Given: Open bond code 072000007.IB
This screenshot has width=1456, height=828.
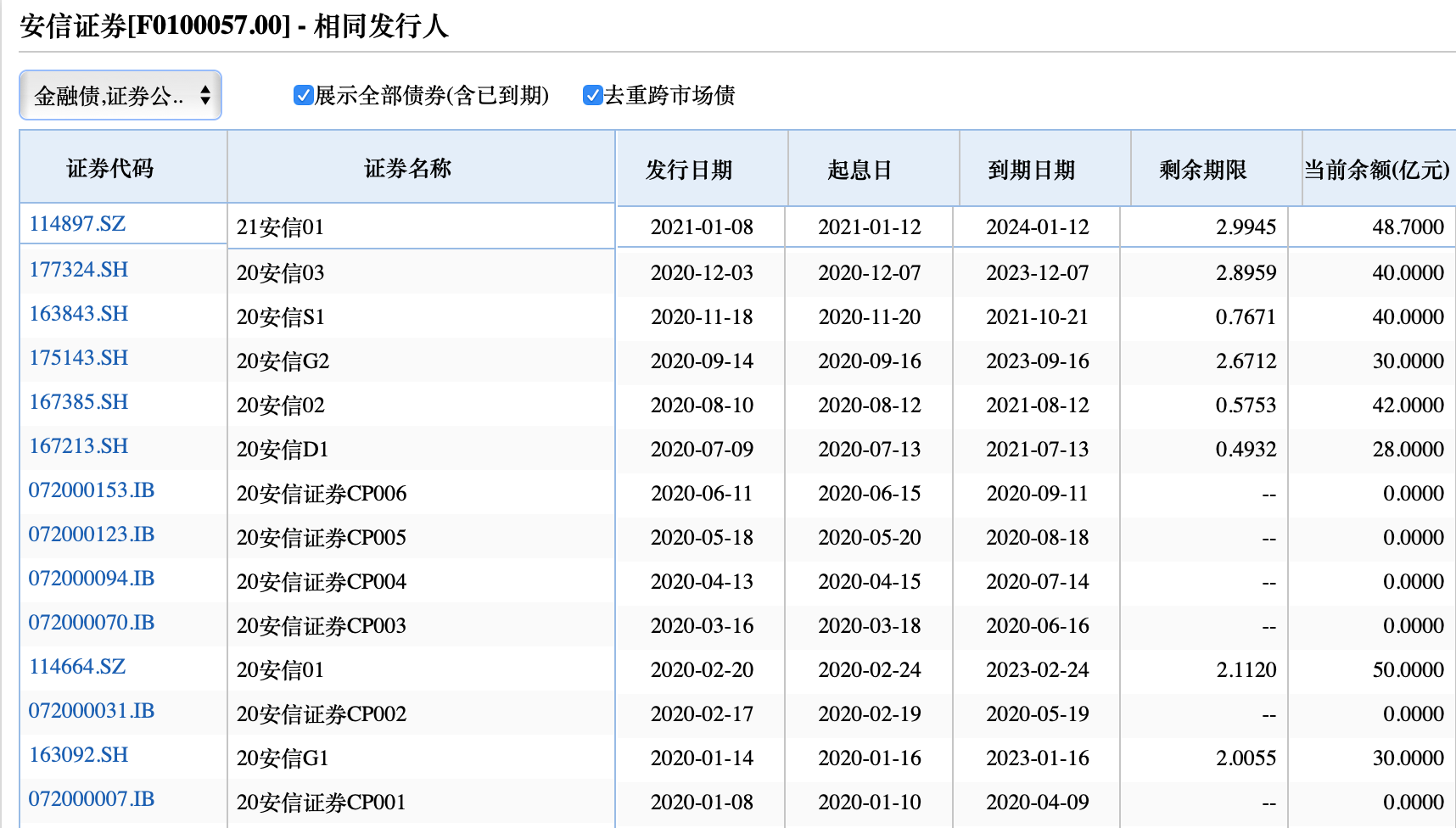Looking at the screenshot, I should tap(92, 799).
